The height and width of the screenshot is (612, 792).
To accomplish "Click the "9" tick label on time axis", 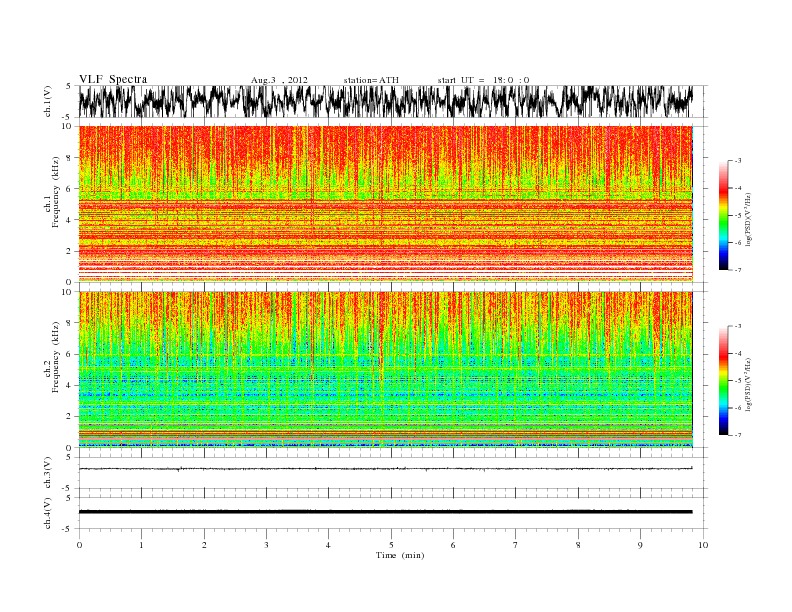I will coord(640,545).
